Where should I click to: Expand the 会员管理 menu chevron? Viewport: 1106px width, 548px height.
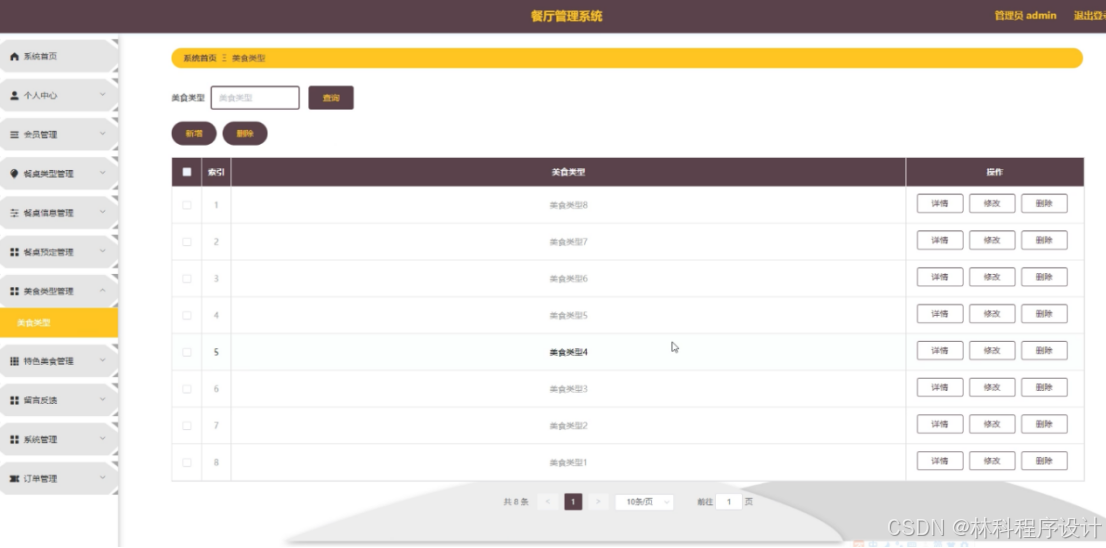point(102,134)
